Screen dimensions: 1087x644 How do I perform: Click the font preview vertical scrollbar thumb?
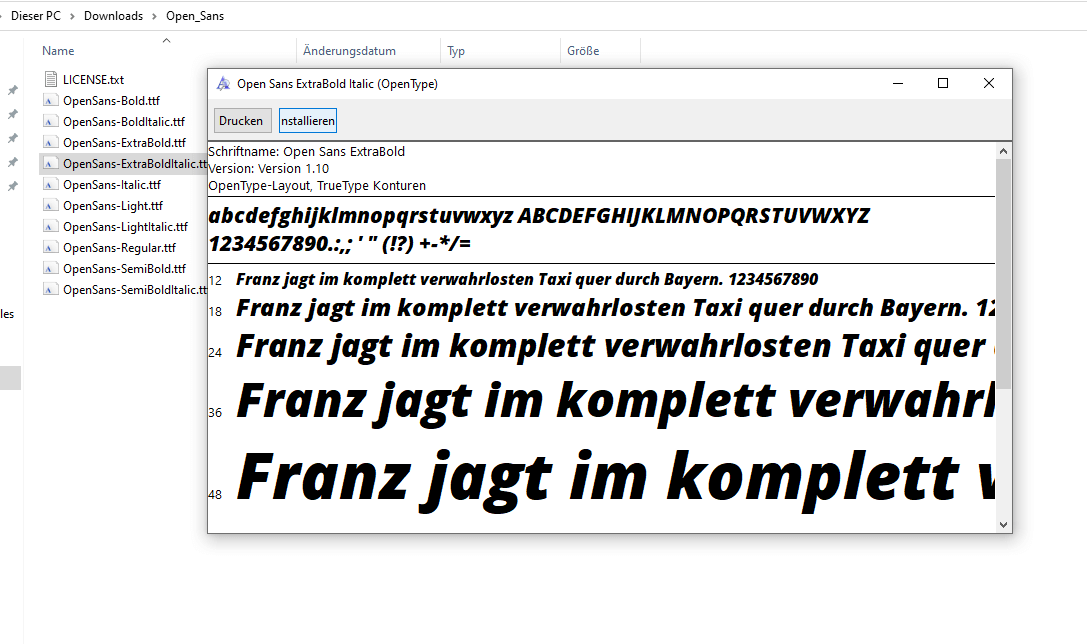pos(1003,274)
